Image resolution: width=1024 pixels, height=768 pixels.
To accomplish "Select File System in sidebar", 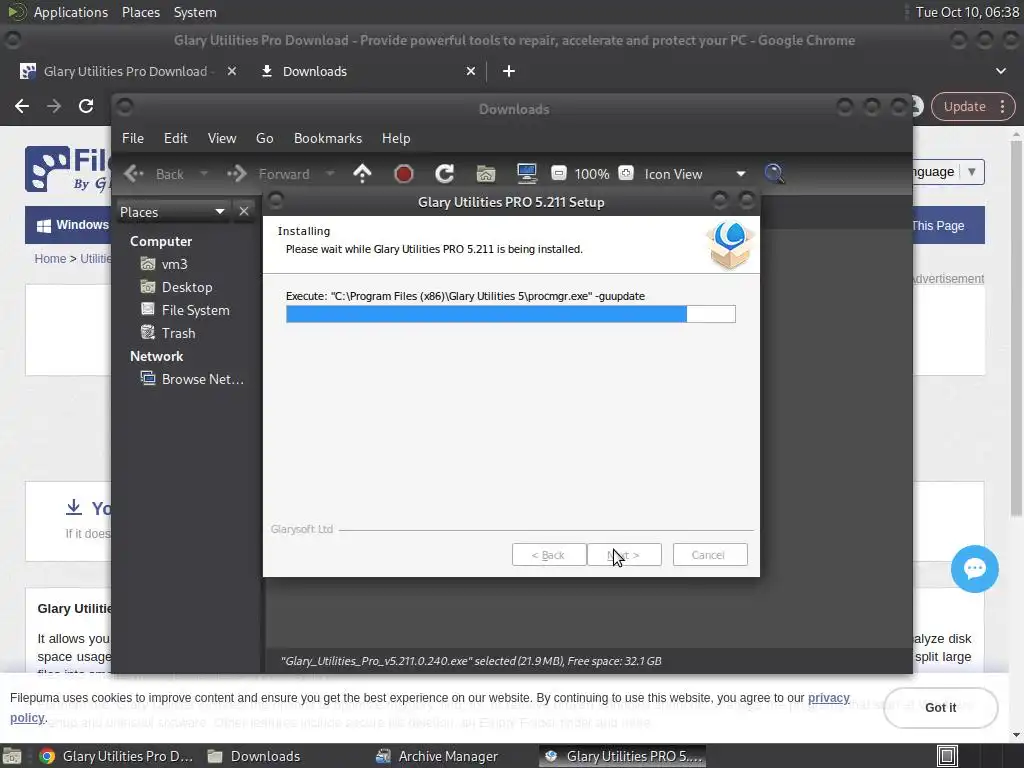I will pyautogui.click(x=185, y=310).
